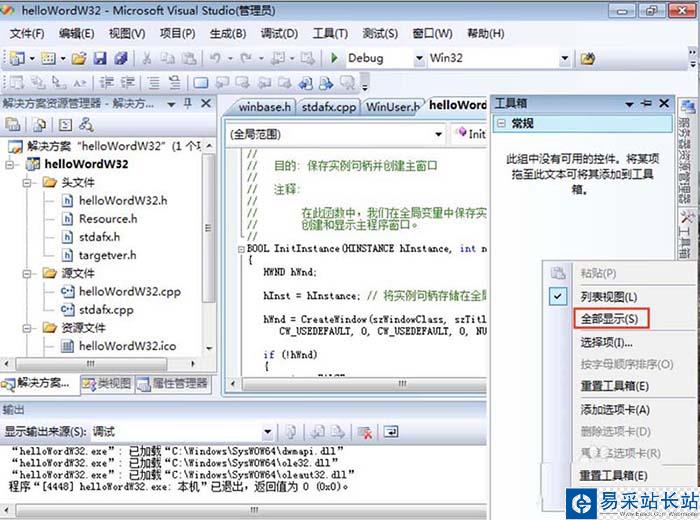Start debugging with green play icon

click(x=334, y=58)
